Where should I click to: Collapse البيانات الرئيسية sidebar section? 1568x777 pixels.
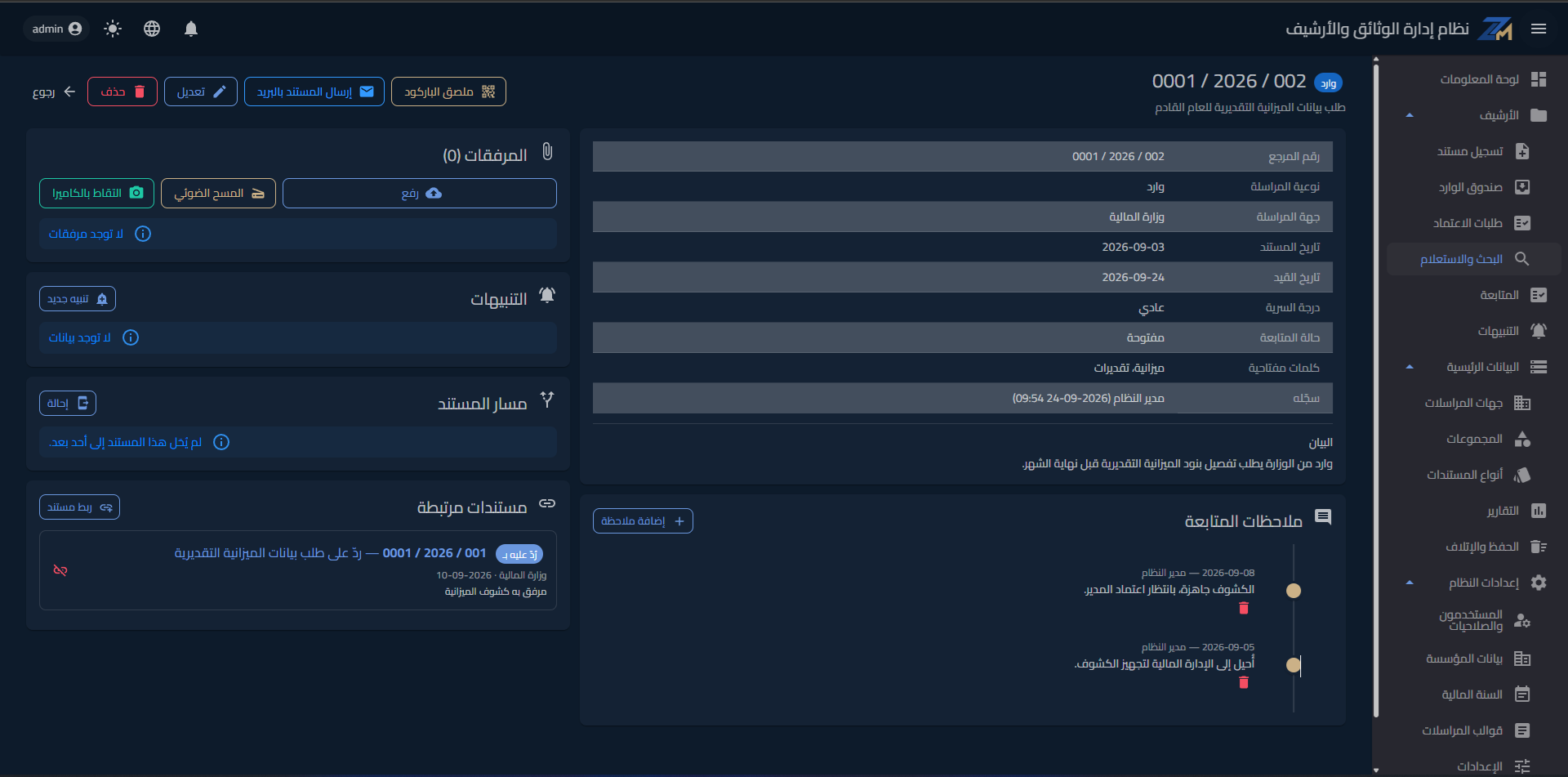point(1474,367)
